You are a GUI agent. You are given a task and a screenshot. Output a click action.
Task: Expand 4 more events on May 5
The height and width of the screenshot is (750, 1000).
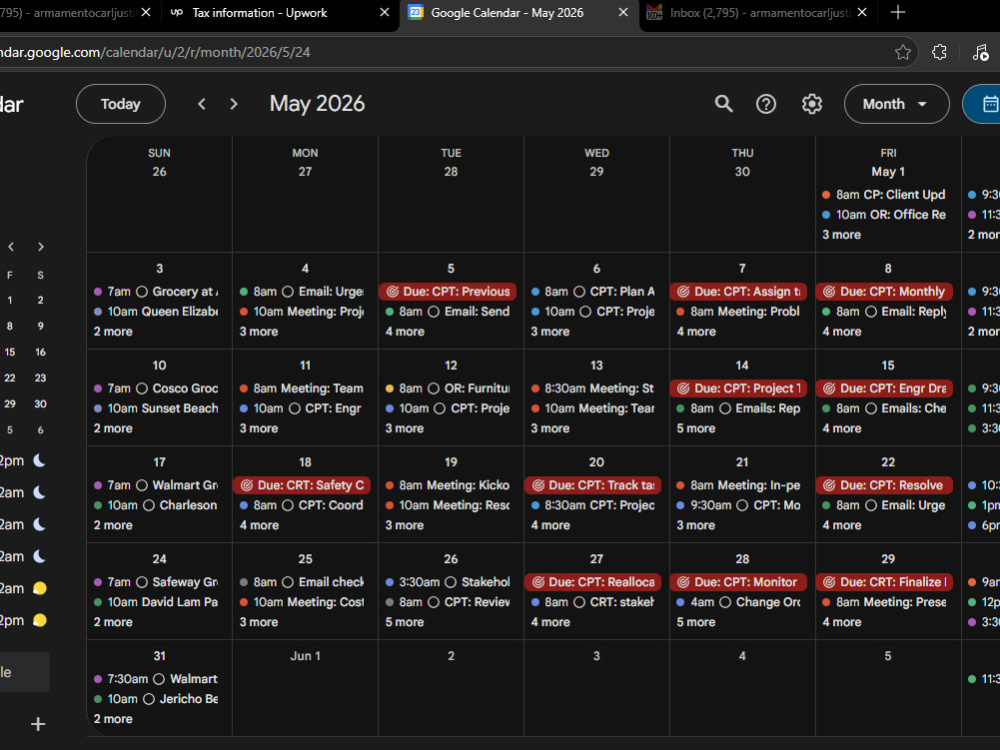(404, 332)
